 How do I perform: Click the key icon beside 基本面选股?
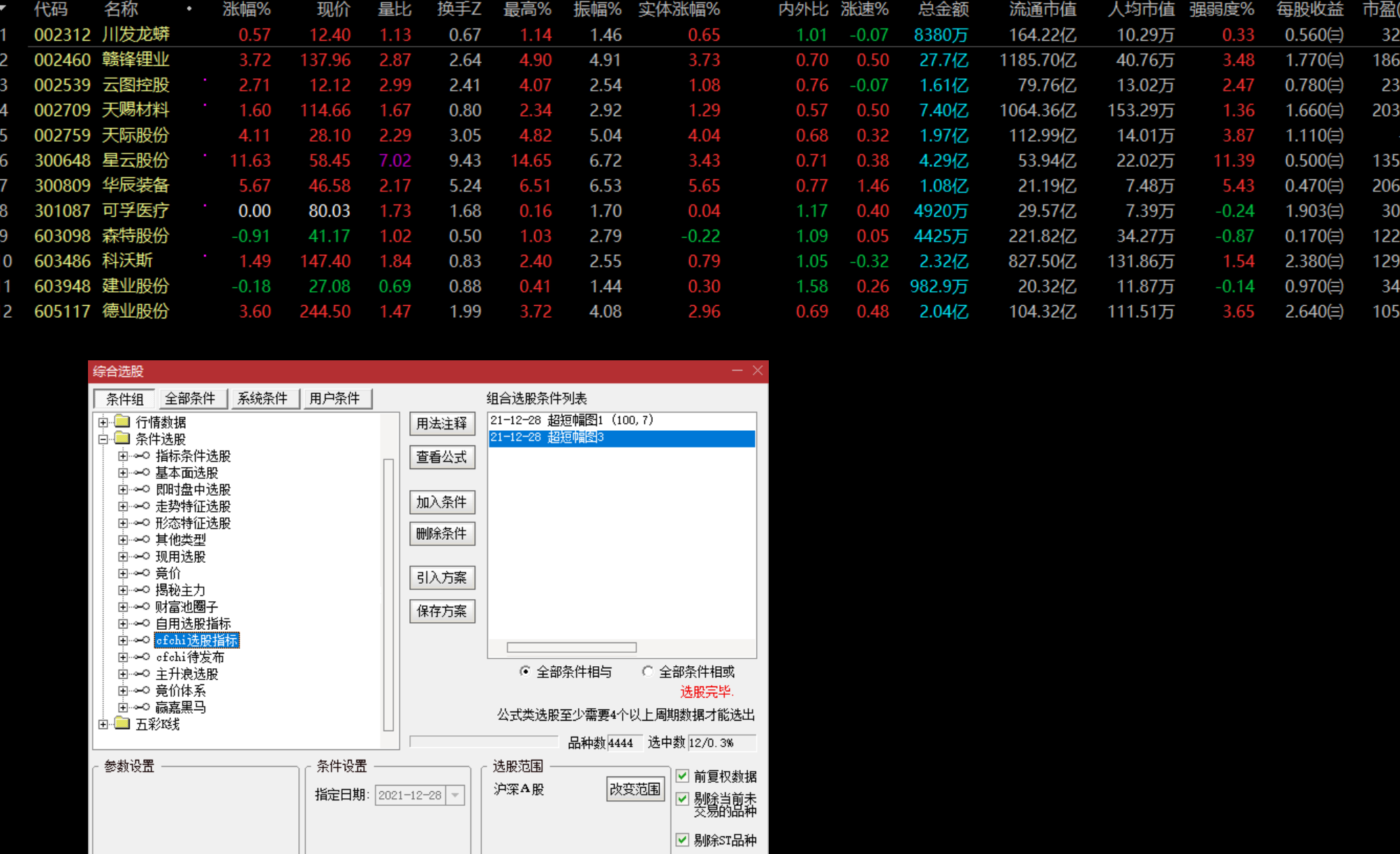pos(142,473)
